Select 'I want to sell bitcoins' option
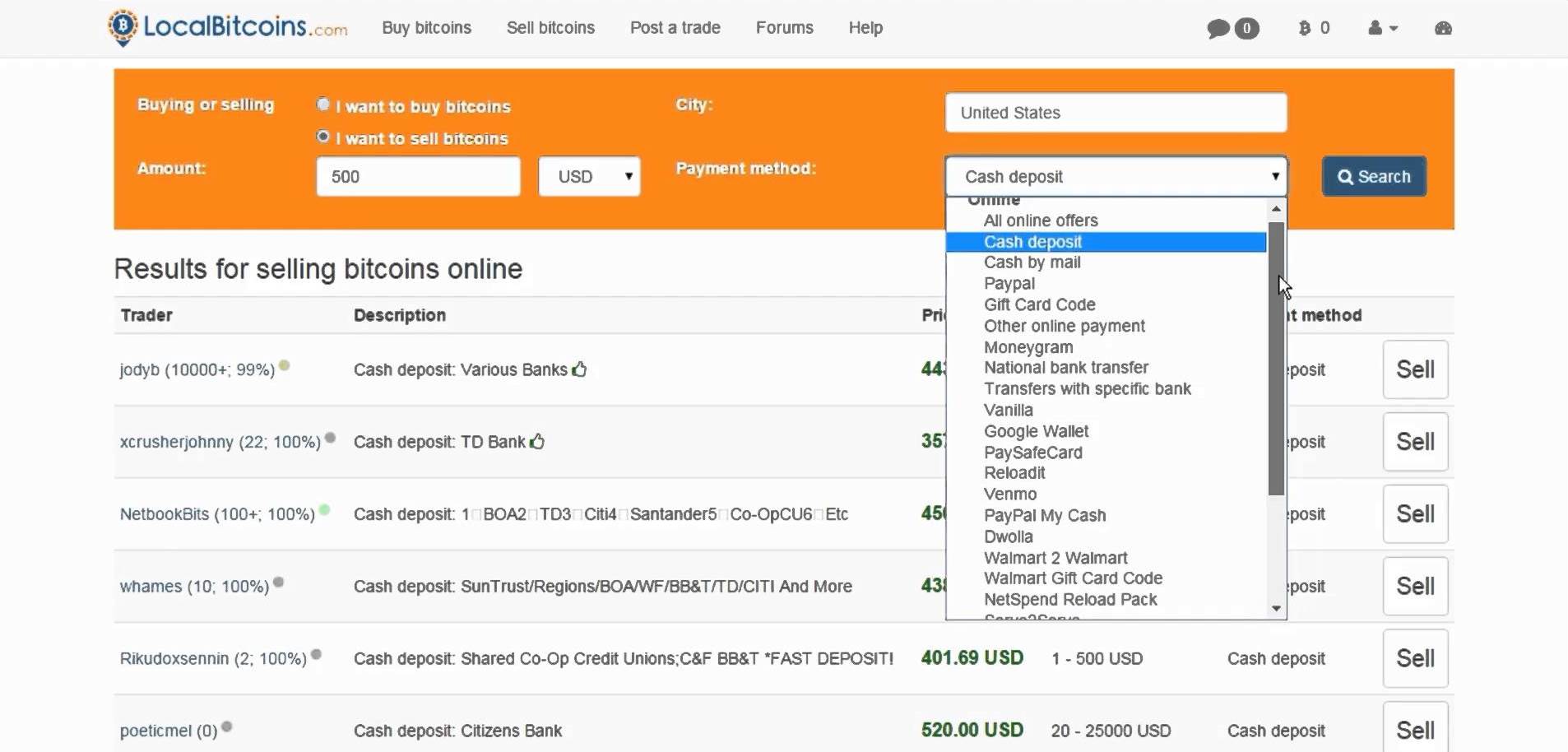The height and width of the screenshot is (752, 1568). coord(323,137)
